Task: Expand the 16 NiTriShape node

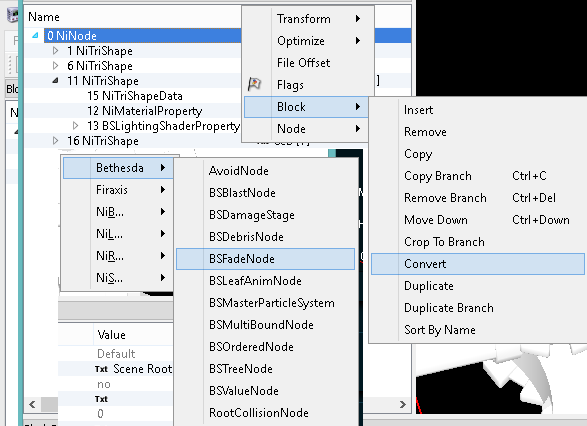Action: (55, 140)
